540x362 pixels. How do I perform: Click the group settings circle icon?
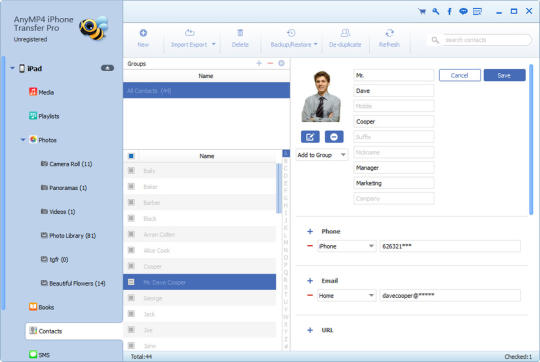(281, 63)
